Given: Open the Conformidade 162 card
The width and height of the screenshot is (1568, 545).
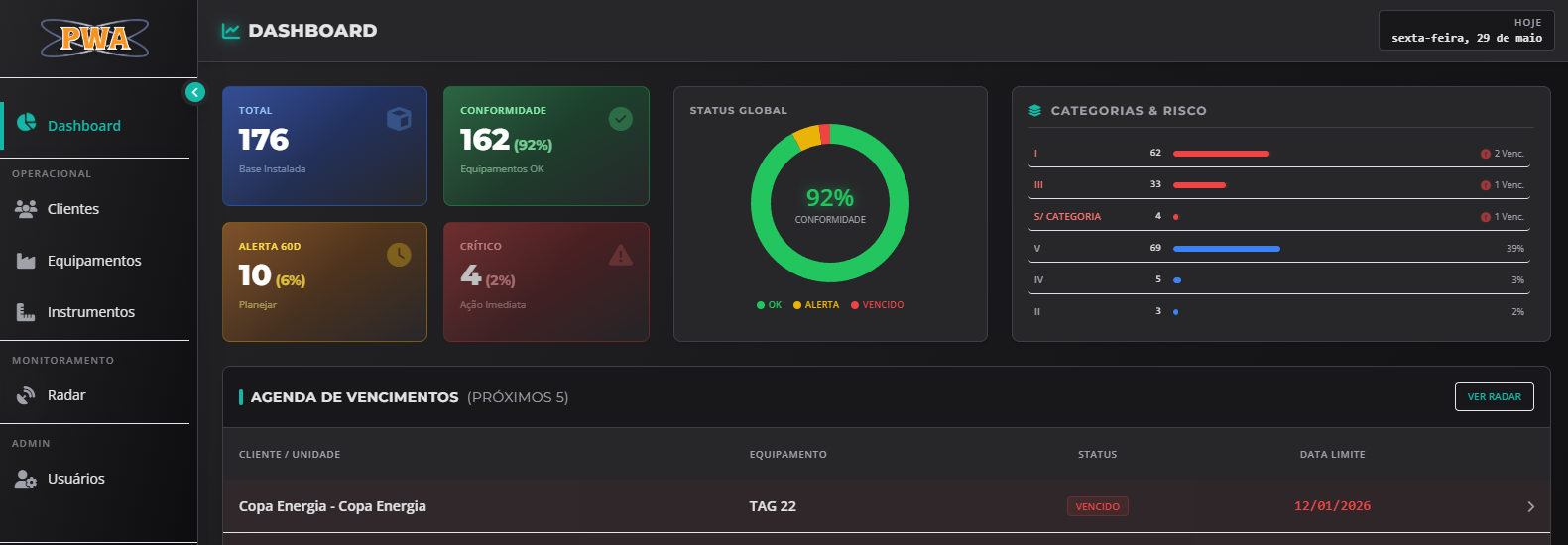Looking at the screenshot, I should click(x=546, y=146).
